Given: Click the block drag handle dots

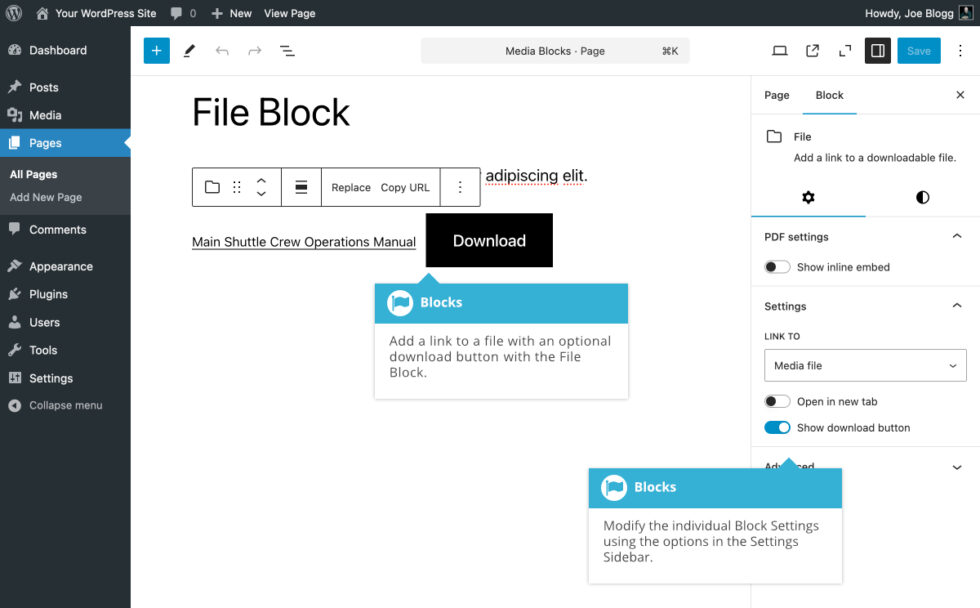Looking at the screenshot, I should [x=237, y=187].
